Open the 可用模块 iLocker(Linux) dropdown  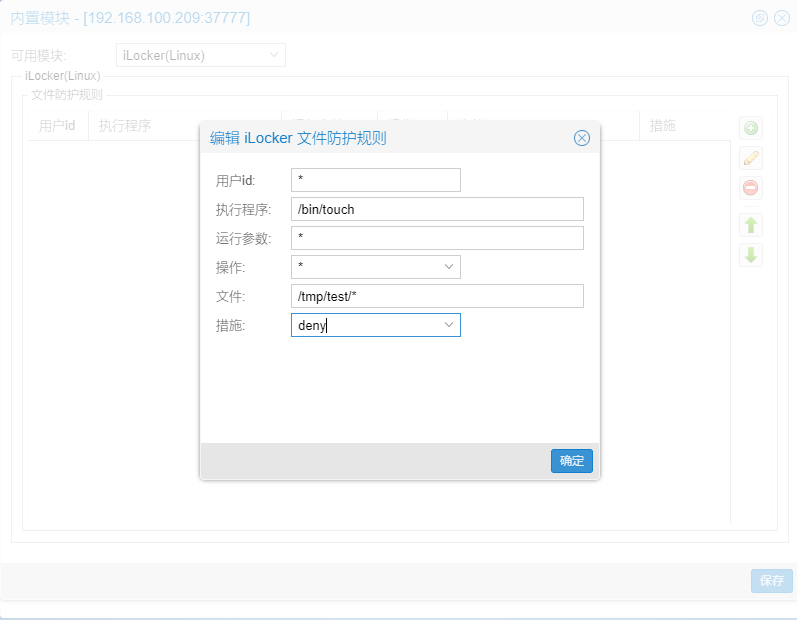pos(201,55)
